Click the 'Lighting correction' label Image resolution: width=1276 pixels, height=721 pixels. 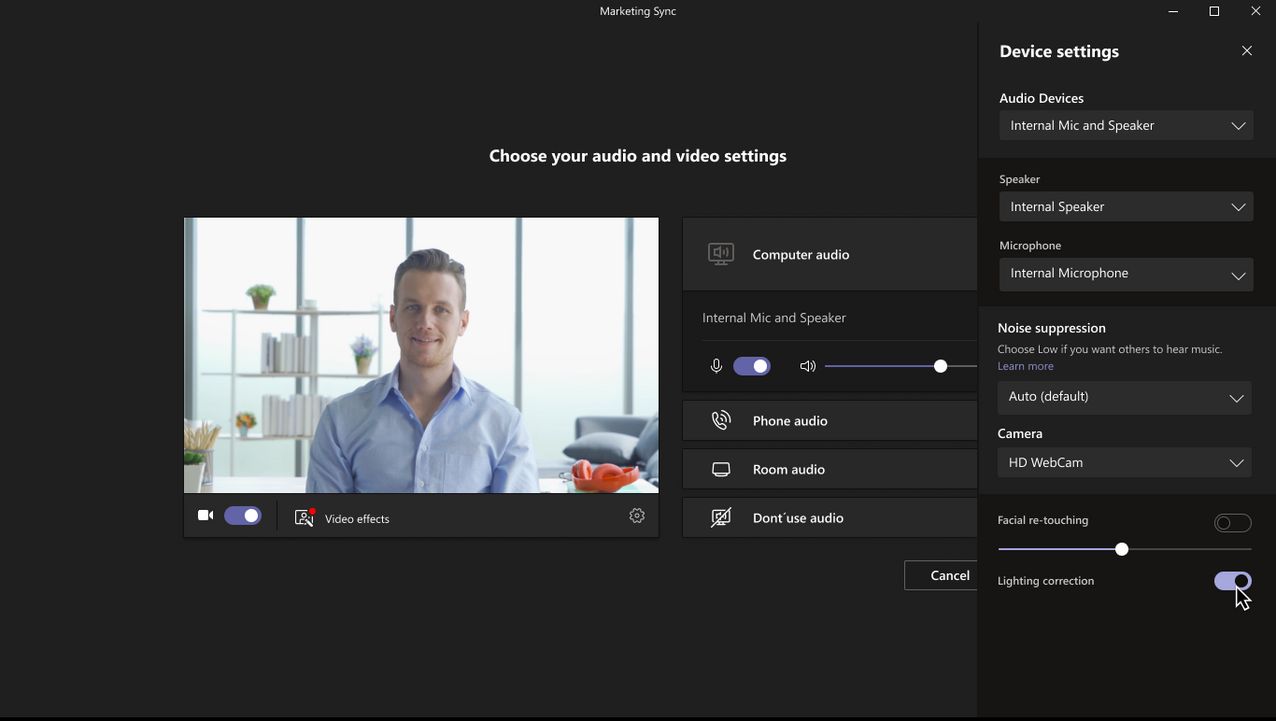(x=1045, y=581)
